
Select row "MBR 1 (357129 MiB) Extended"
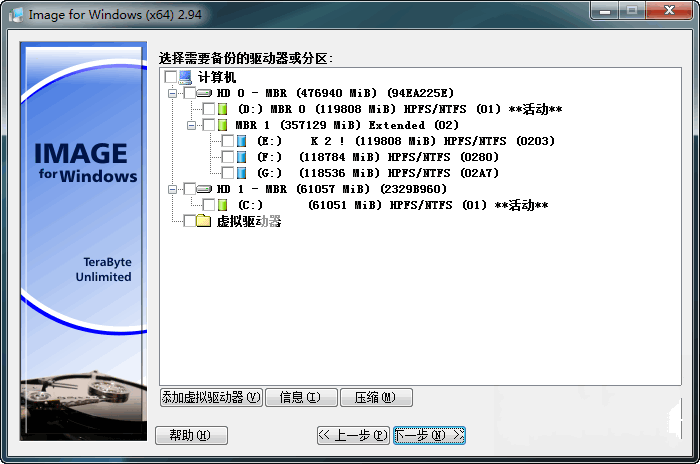(347, 125)
